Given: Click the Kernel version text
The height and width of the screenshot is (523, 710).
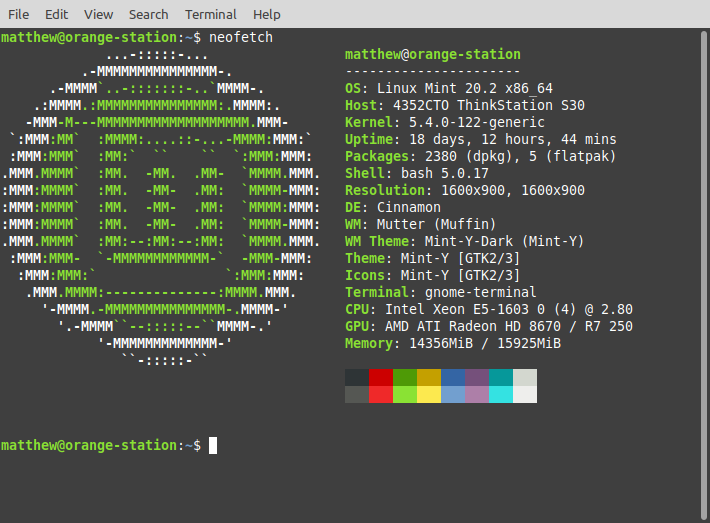Looking at the screenshot, I should click(465, 122).
